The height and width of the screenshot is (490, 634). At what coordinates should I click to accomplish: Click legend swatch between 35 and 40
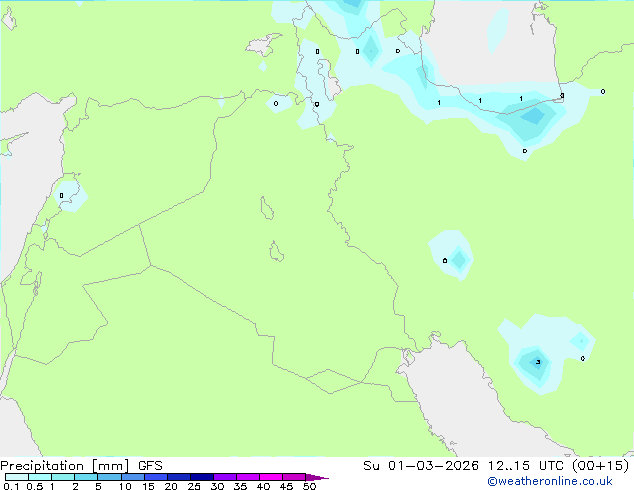point(248,477)
